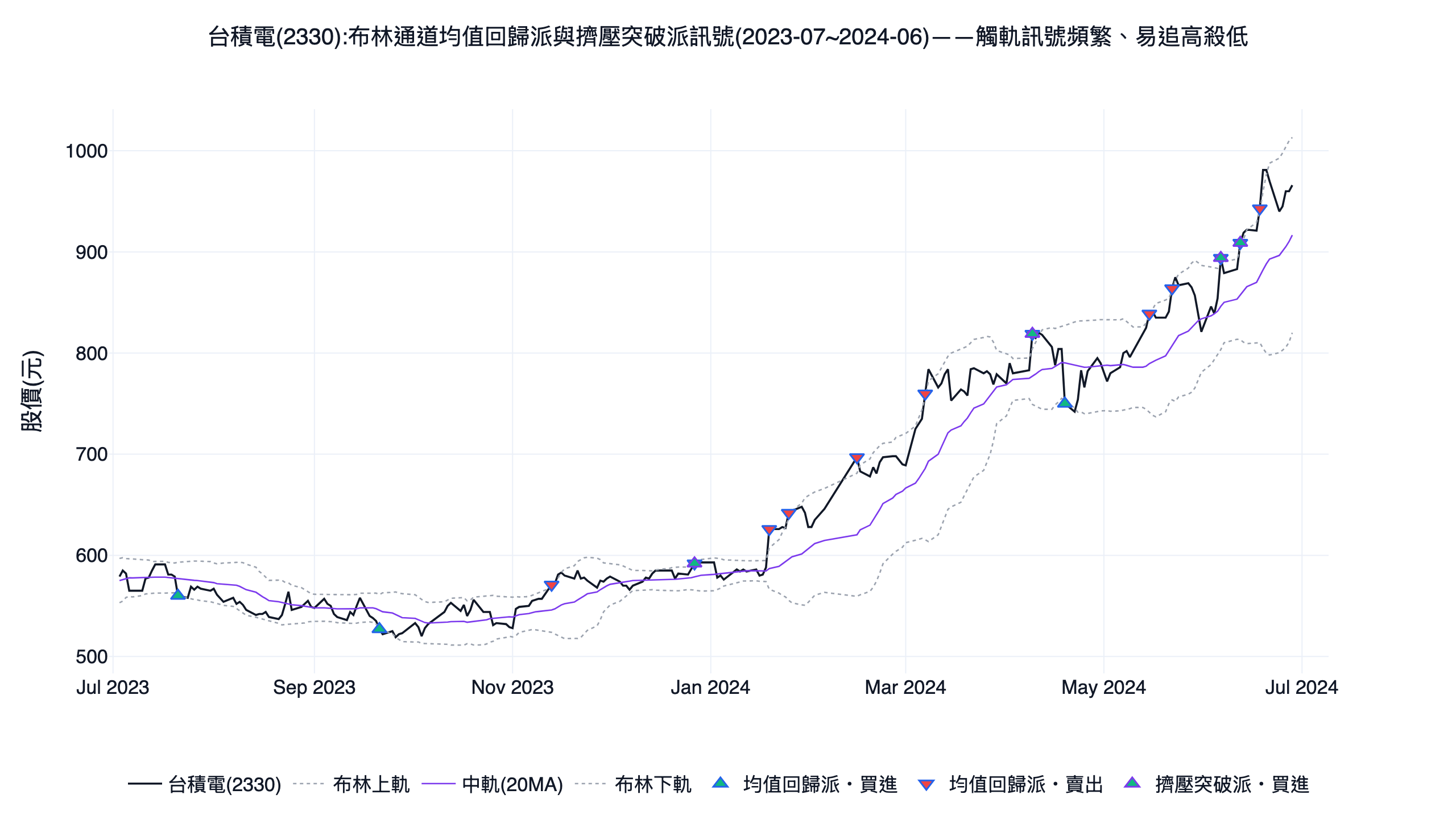Click the sell marker near 863 in late May 2024
Viewport: 1456px width, 819px height.
coord(1172,289)
